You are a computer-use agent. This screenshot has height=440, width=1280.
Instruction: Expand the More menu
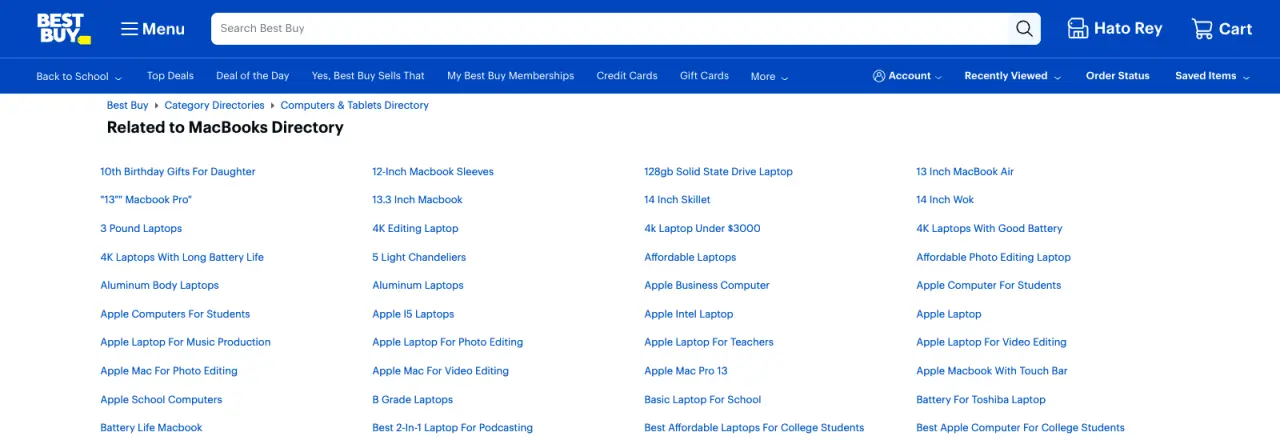769,76
